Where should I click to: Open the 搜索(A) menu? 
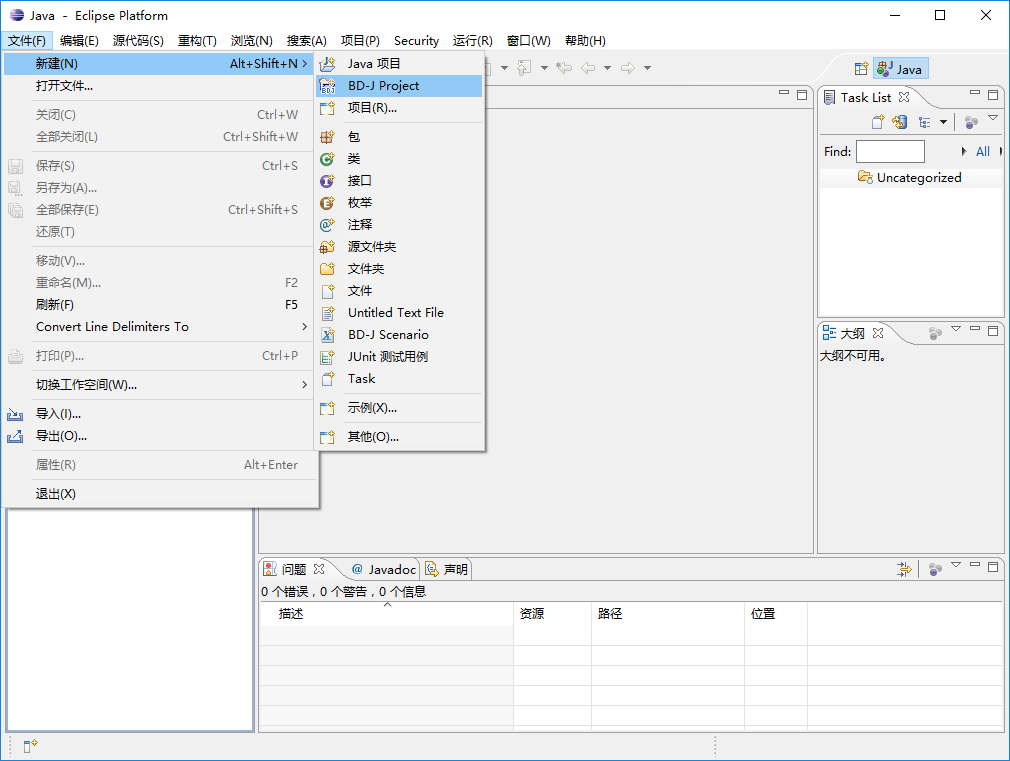[x=307, y=41]
